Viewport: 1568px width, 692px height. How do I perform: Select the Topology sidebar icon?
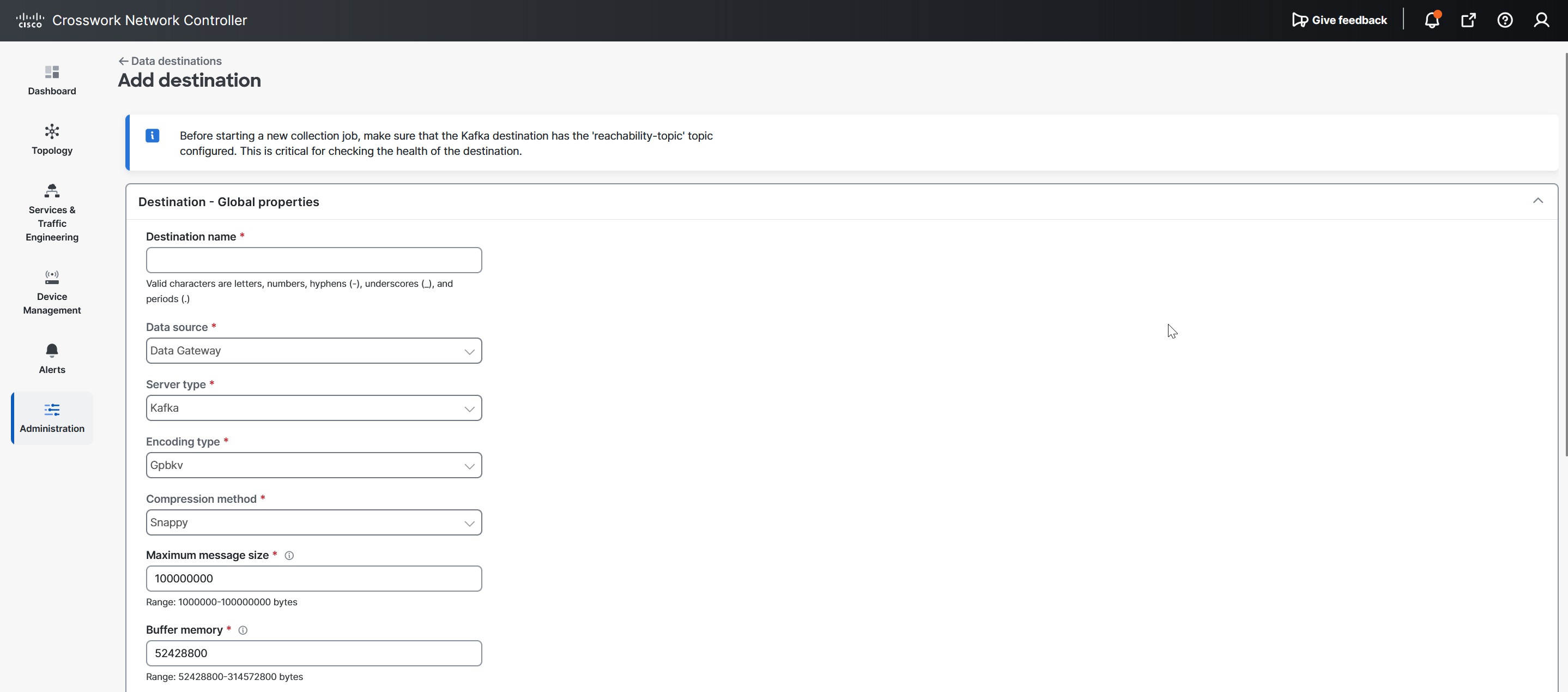[51, 140]
